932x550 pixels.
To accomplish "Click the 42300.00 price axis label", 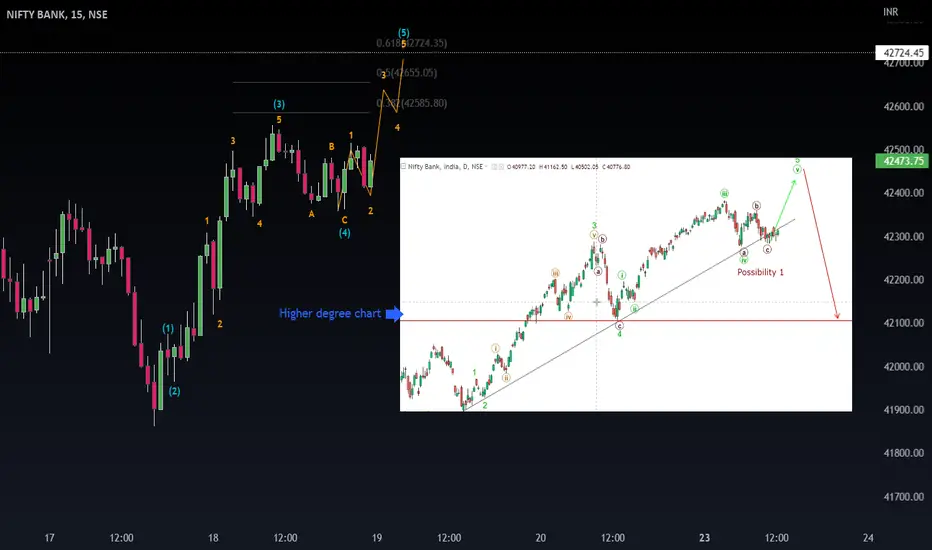I will pyautogui.click(x=903, y=236).
